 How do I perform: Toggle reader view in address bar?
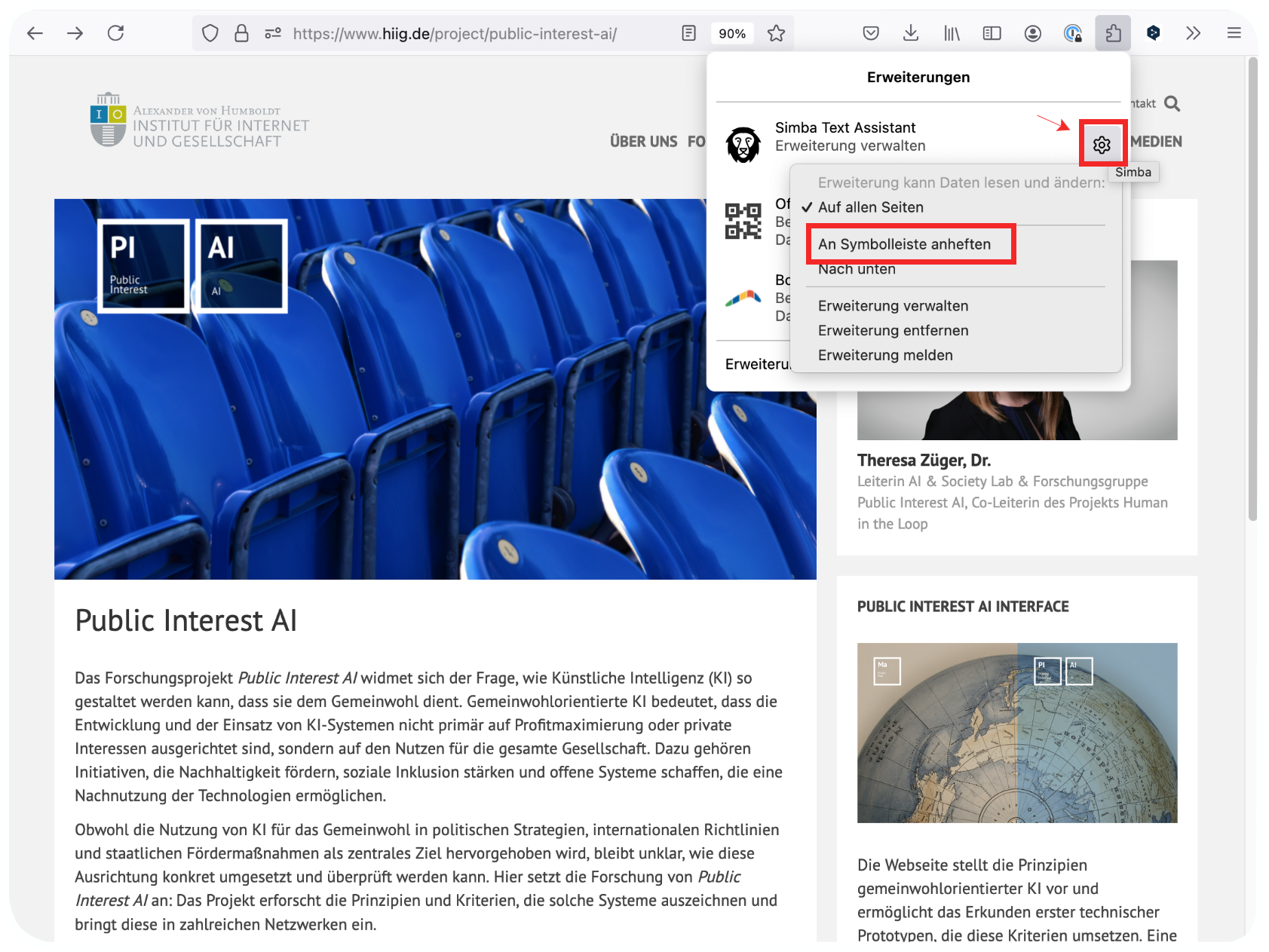[x=688, y=33]
